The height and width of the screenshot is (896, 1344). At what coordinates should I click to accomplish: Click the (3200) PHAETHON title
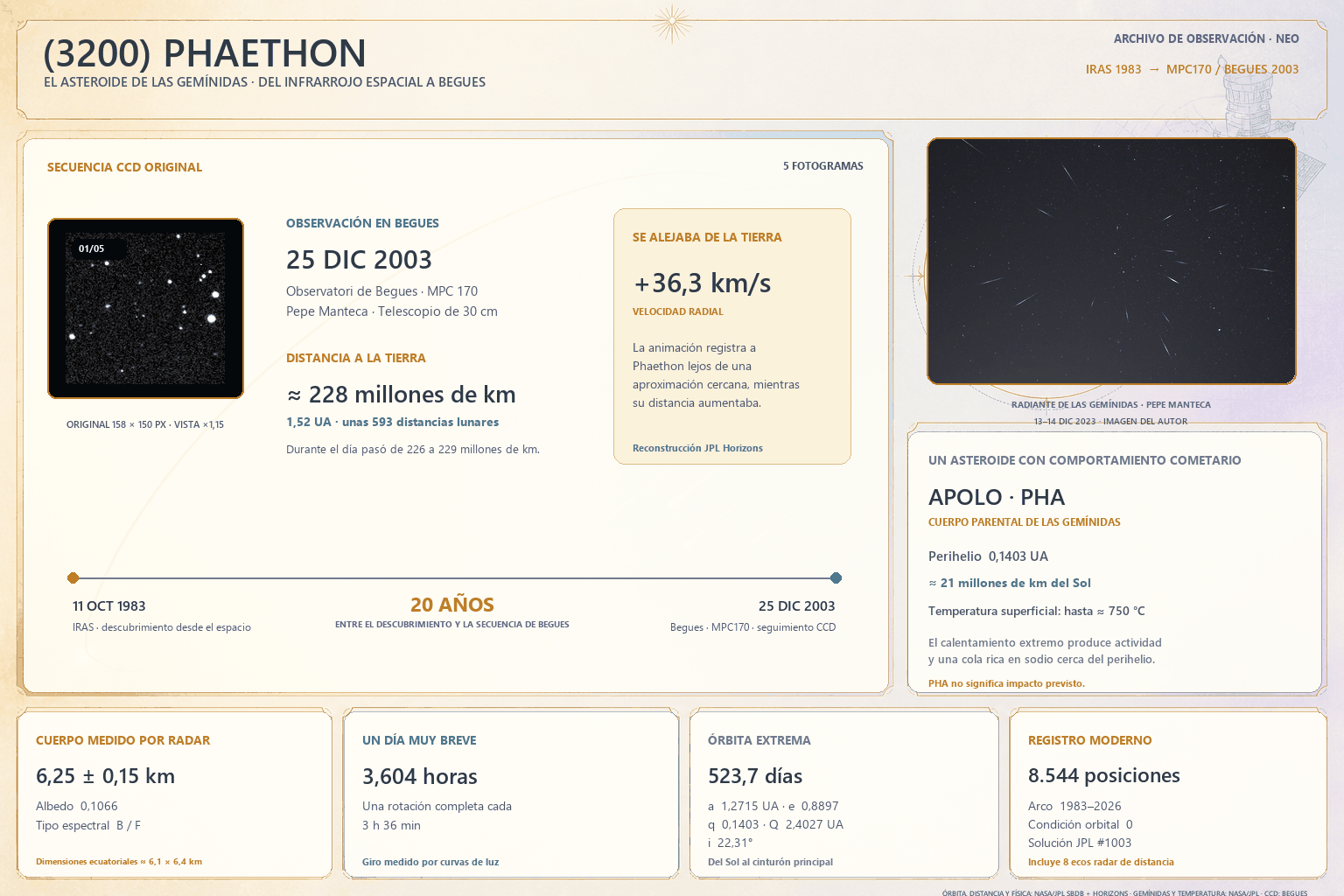tap(205, 53)
